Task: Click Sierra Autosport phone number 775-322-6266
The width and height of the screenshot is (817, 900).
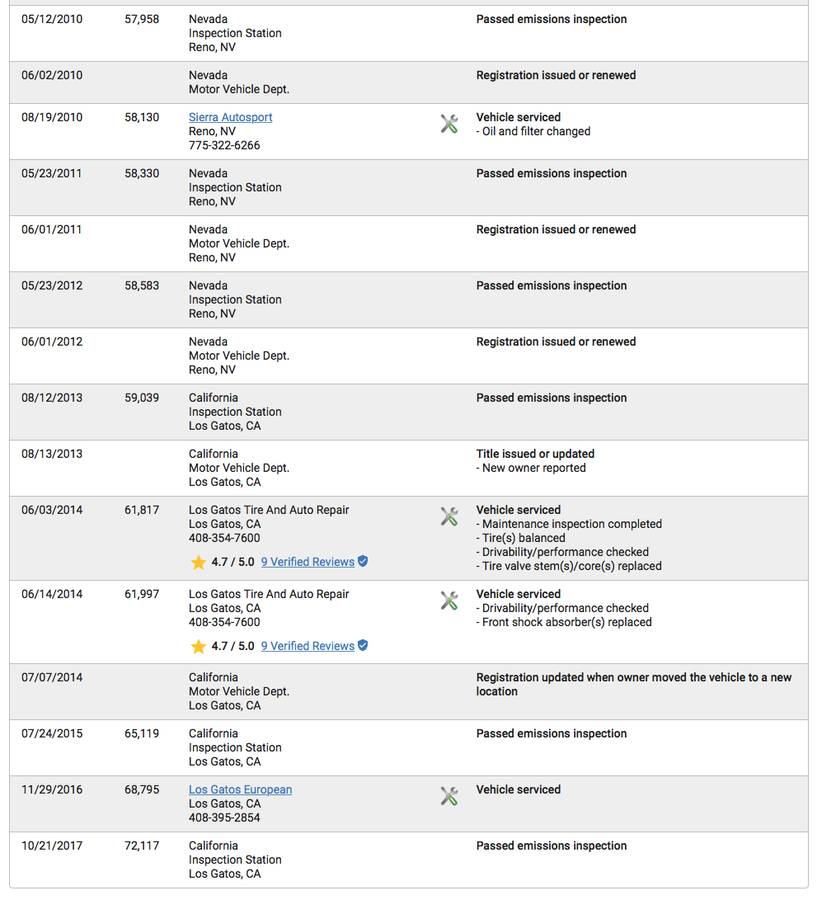Action: (x=224, y=145)
